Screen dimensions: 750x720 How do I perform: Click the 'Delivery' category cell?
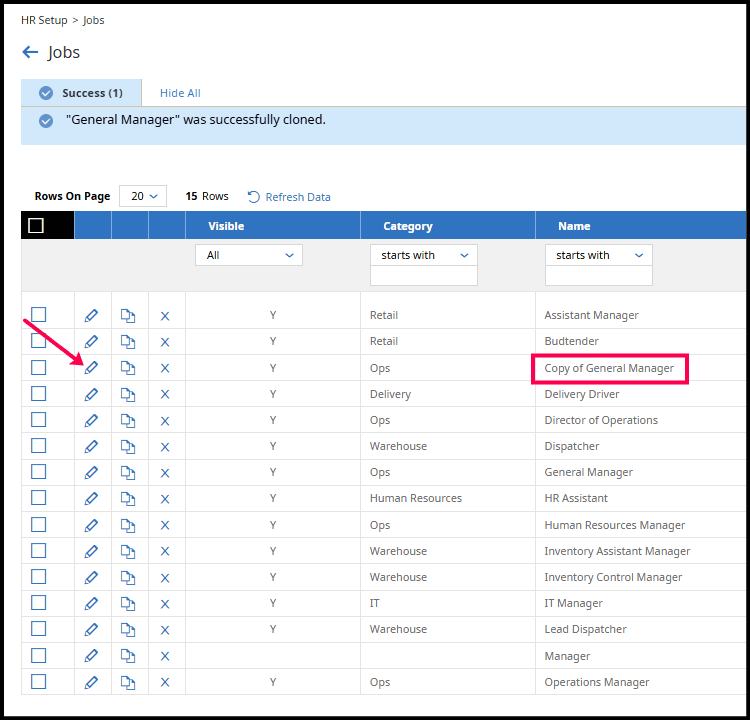pyautogui.click(x=390, y=394)
